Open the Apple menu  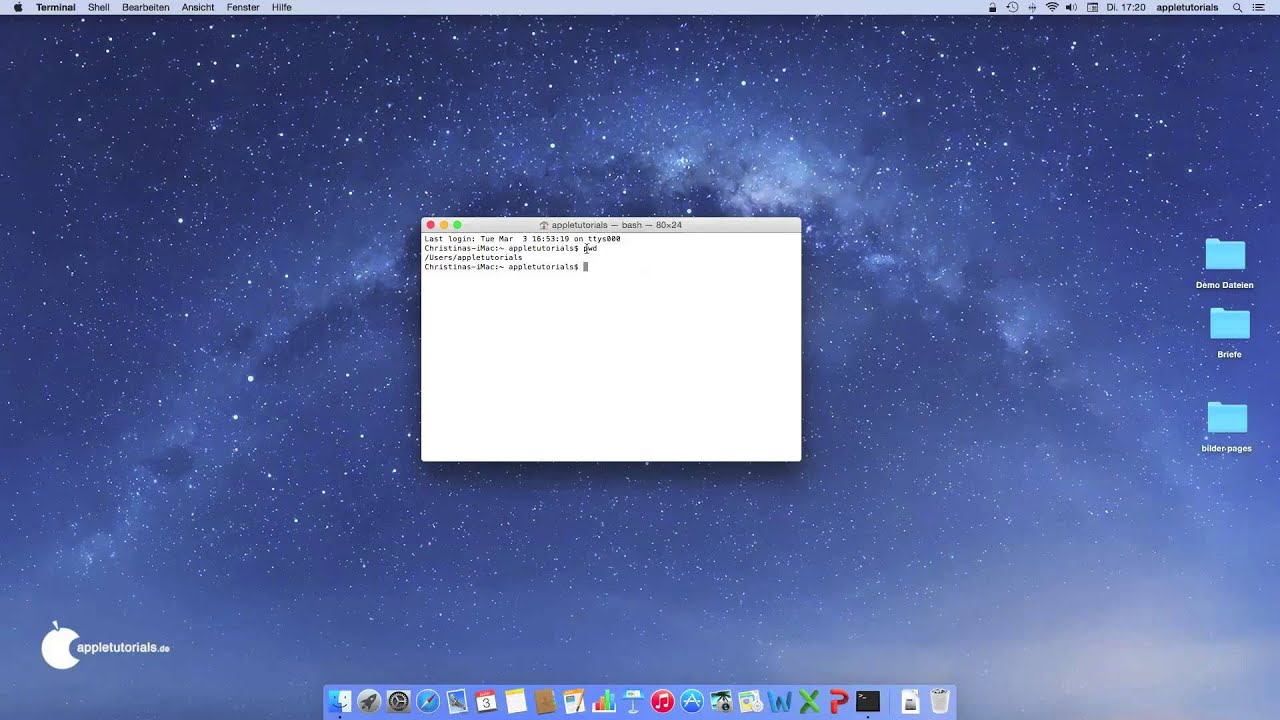tap(17, 7)
